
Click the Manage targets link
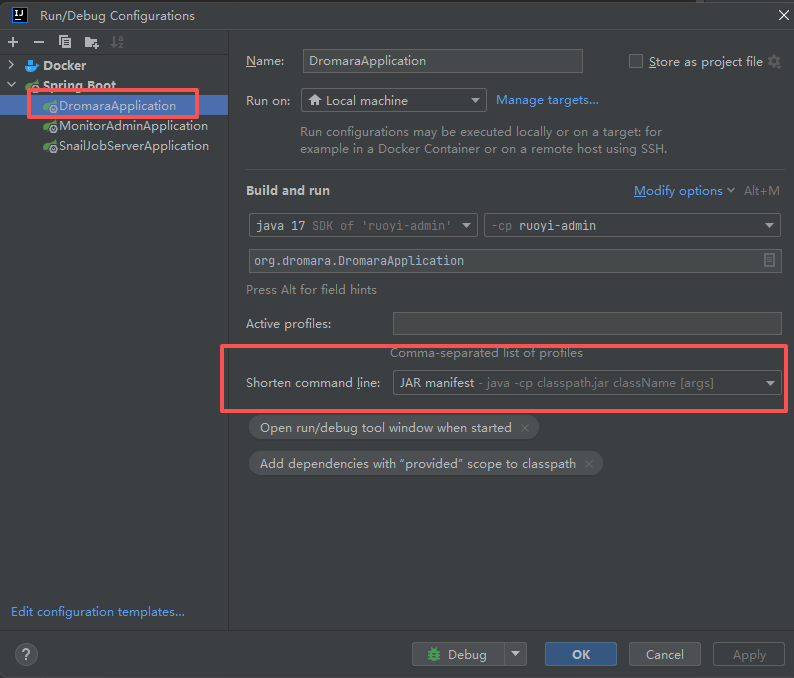click(x=547, y=100)
